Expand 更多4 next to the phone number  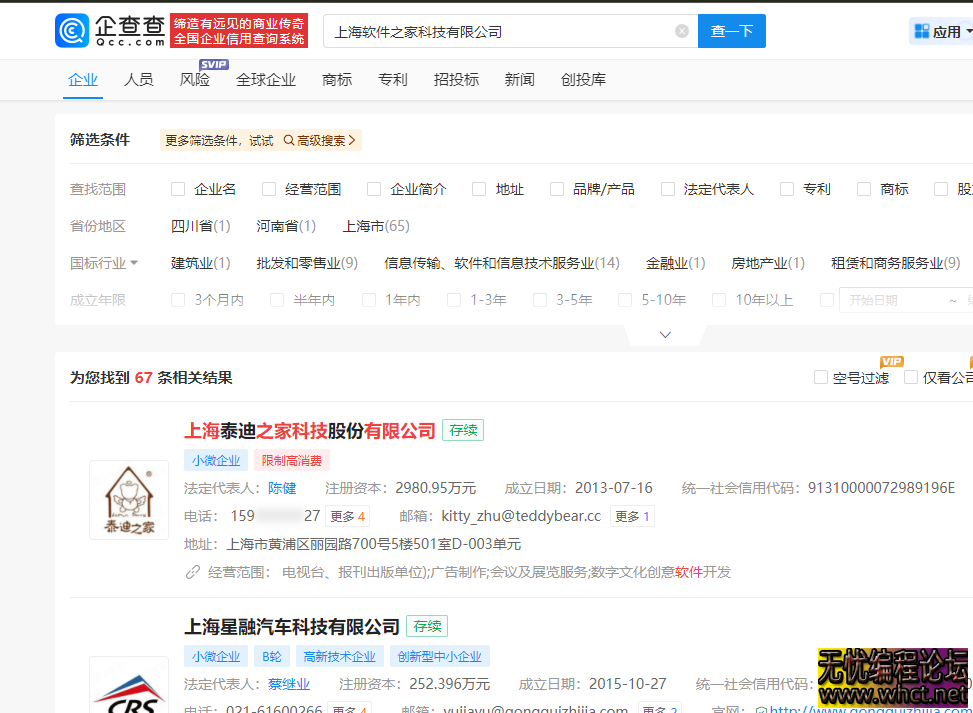pos(347,515)
